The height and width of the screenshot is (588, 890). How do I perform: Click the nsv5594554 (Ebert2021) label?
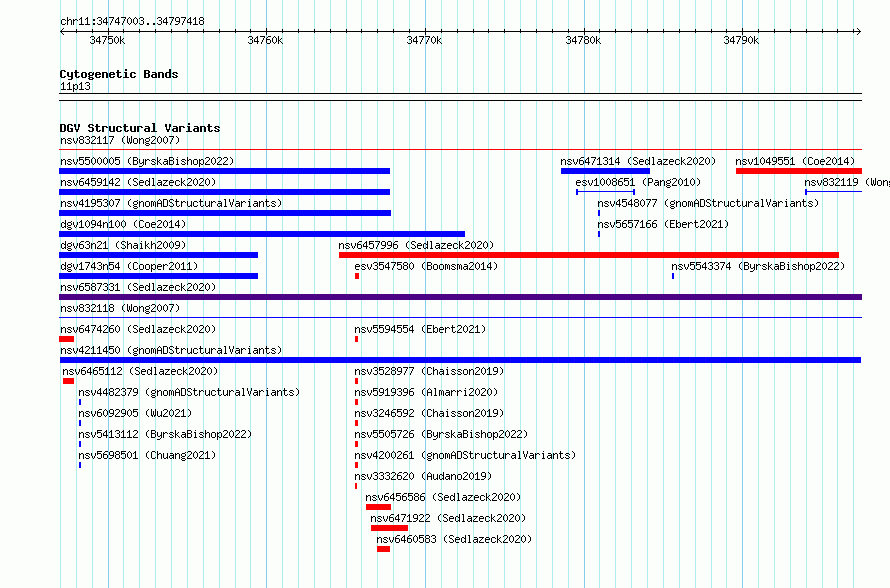pos(420,329)
